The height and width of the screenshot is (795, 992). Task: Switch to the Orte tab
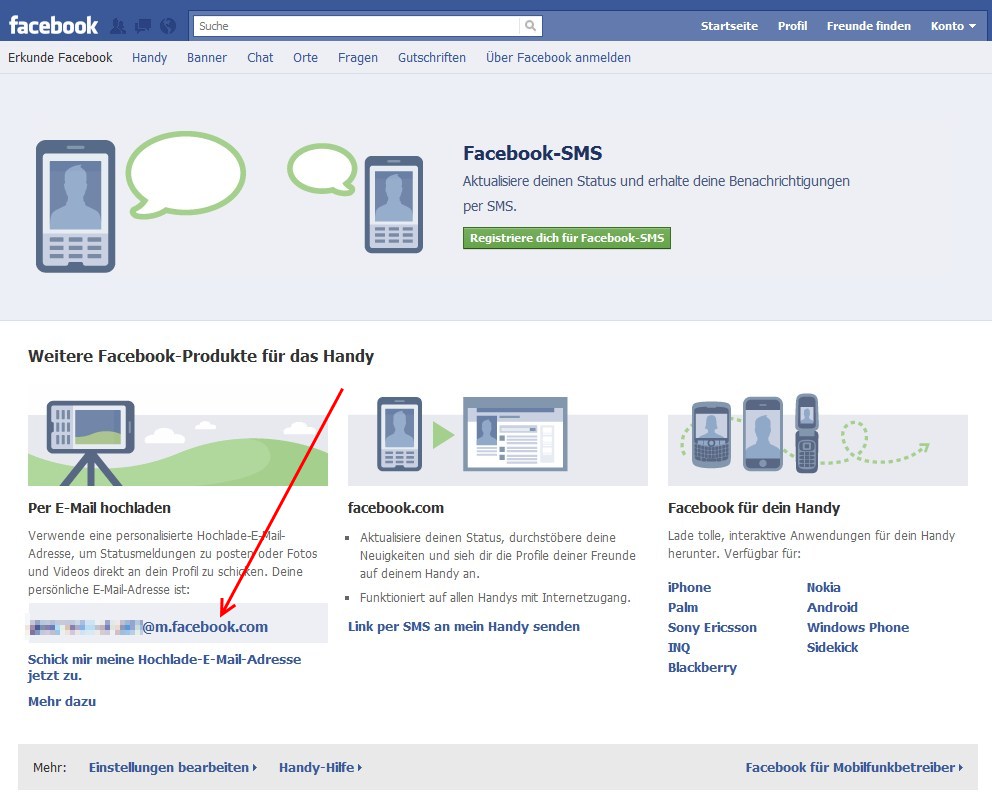[306, 58]
